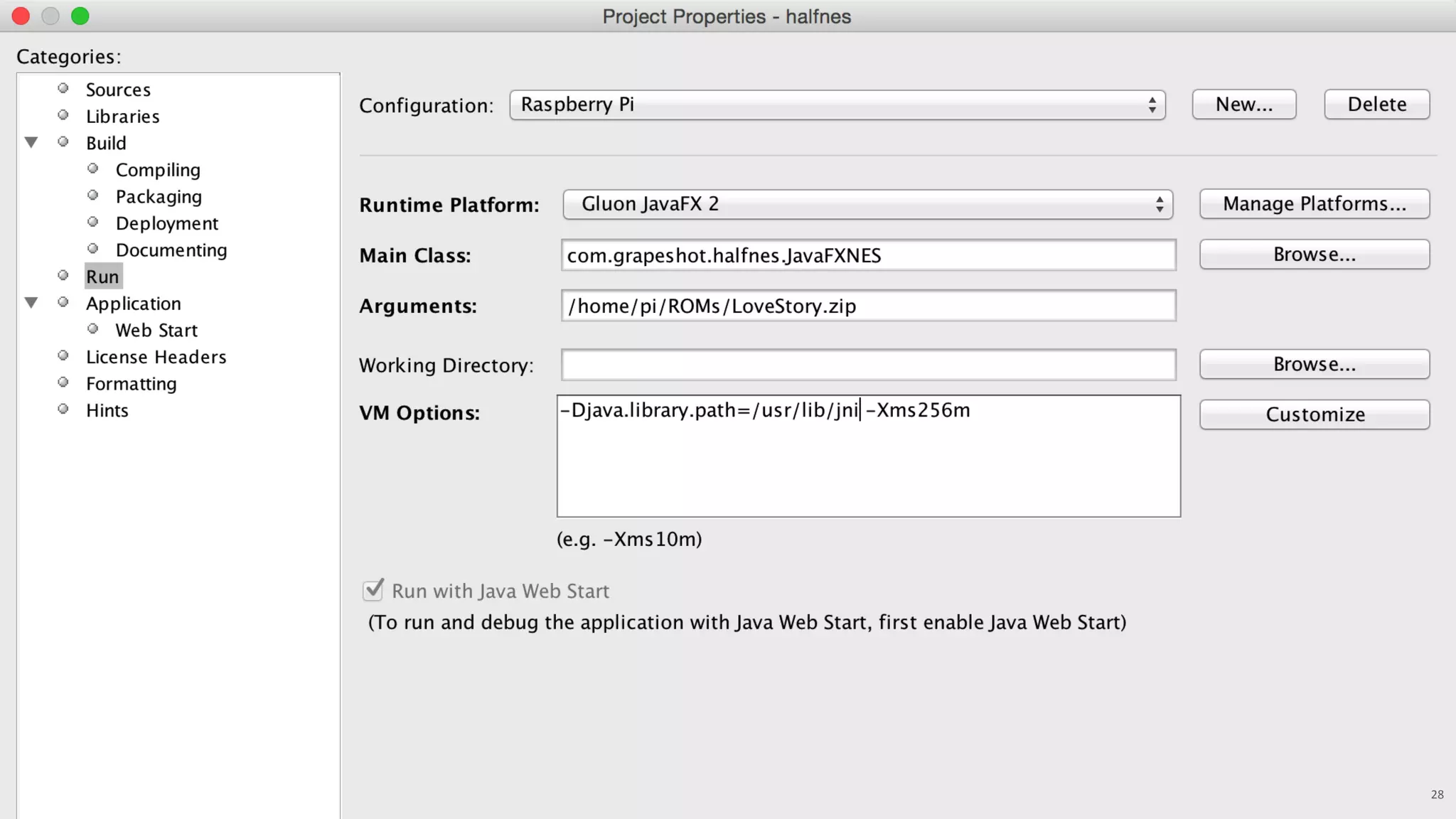Screen dimensions: 1456x819
Task: Click the bullet icon next to Formatting
Action: [63, 382]
